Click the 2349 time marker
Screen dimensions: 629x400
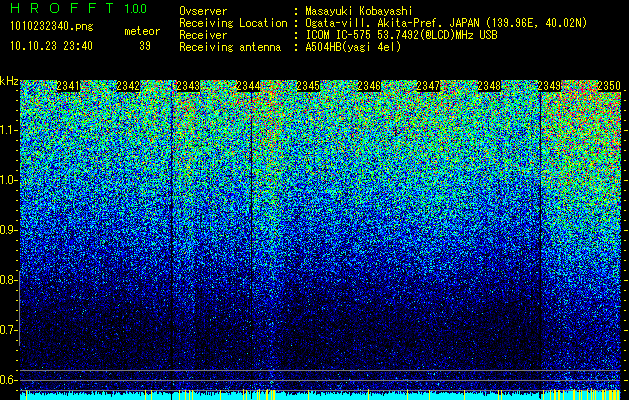click(549, 86)
